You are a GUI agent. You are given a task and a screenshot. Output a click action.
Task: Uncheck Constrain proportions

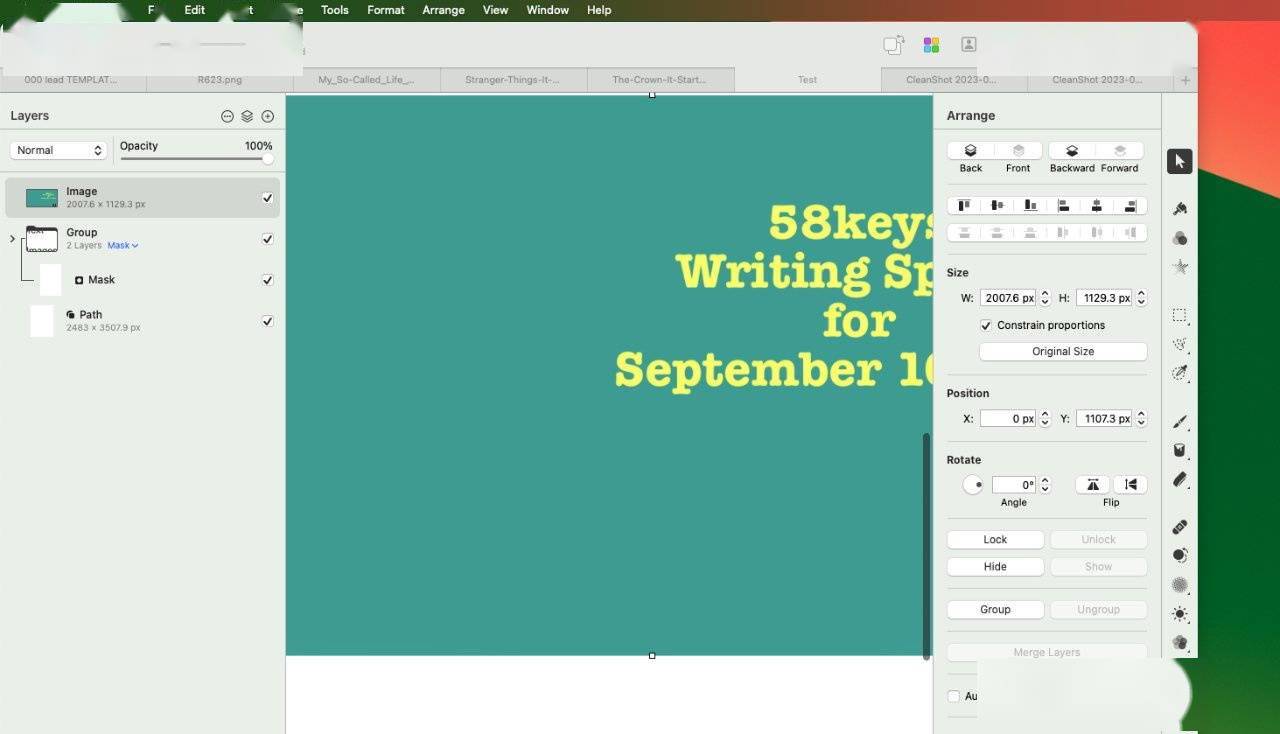tap(986, 325)
